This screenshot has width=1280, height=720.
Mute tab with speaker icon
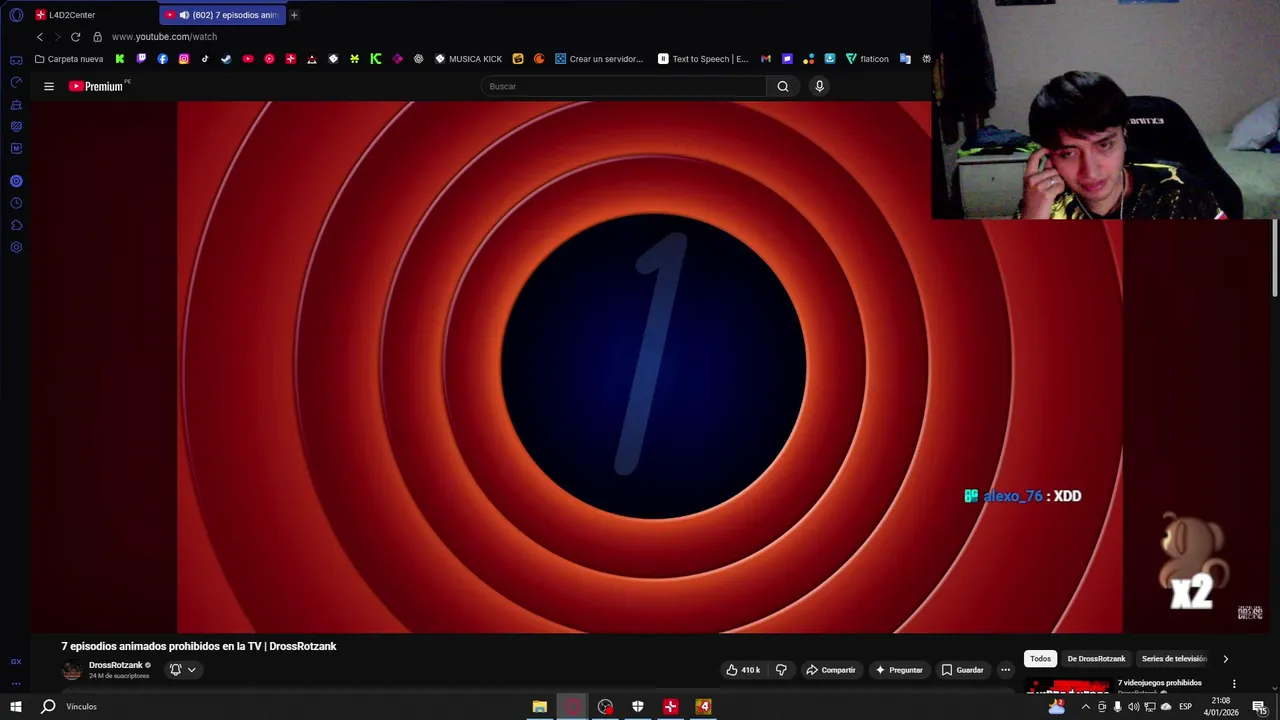(184, 15)
